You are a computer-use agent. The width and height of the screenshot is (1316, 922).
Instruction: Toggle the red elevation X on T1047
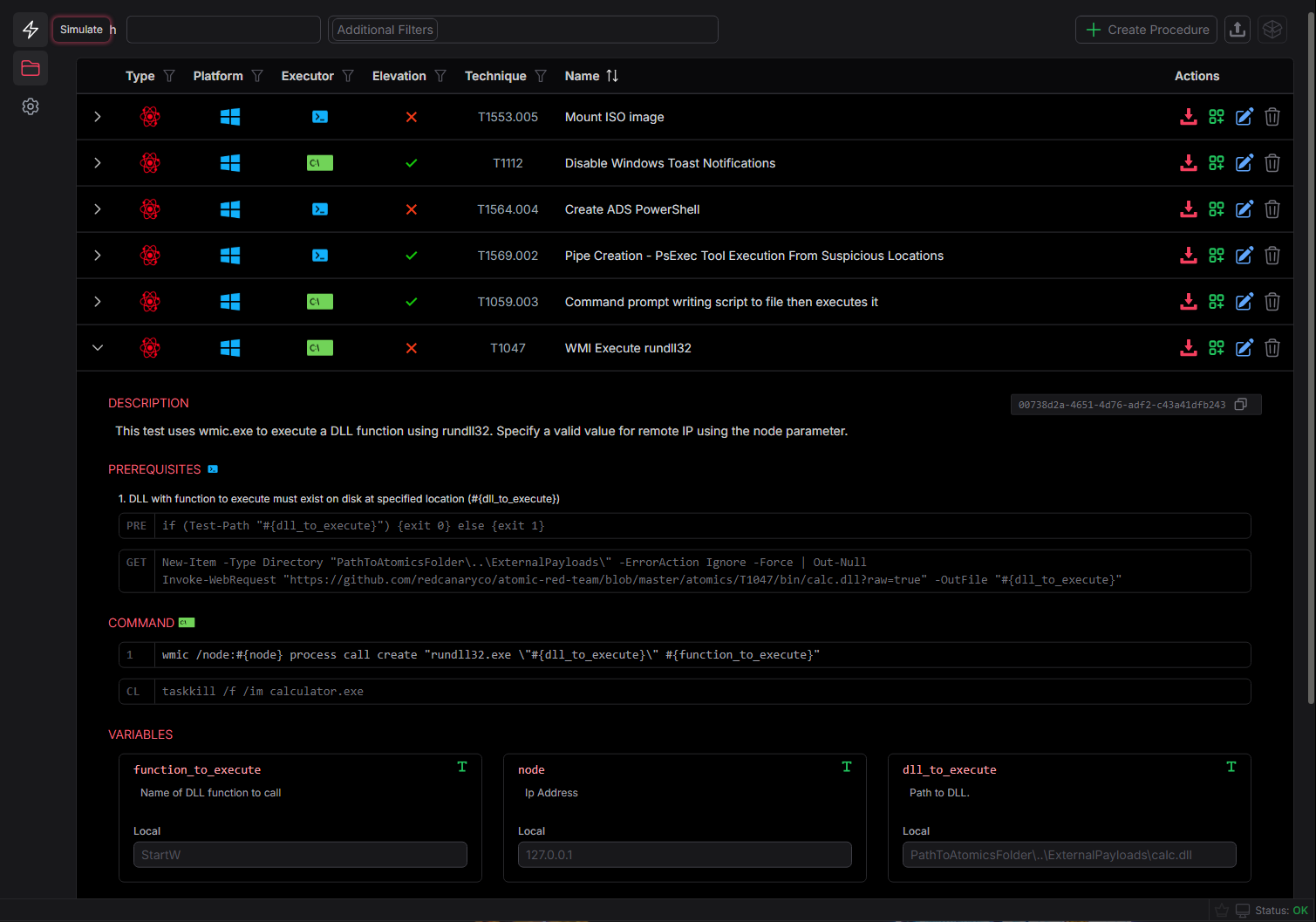coord(411,347)
